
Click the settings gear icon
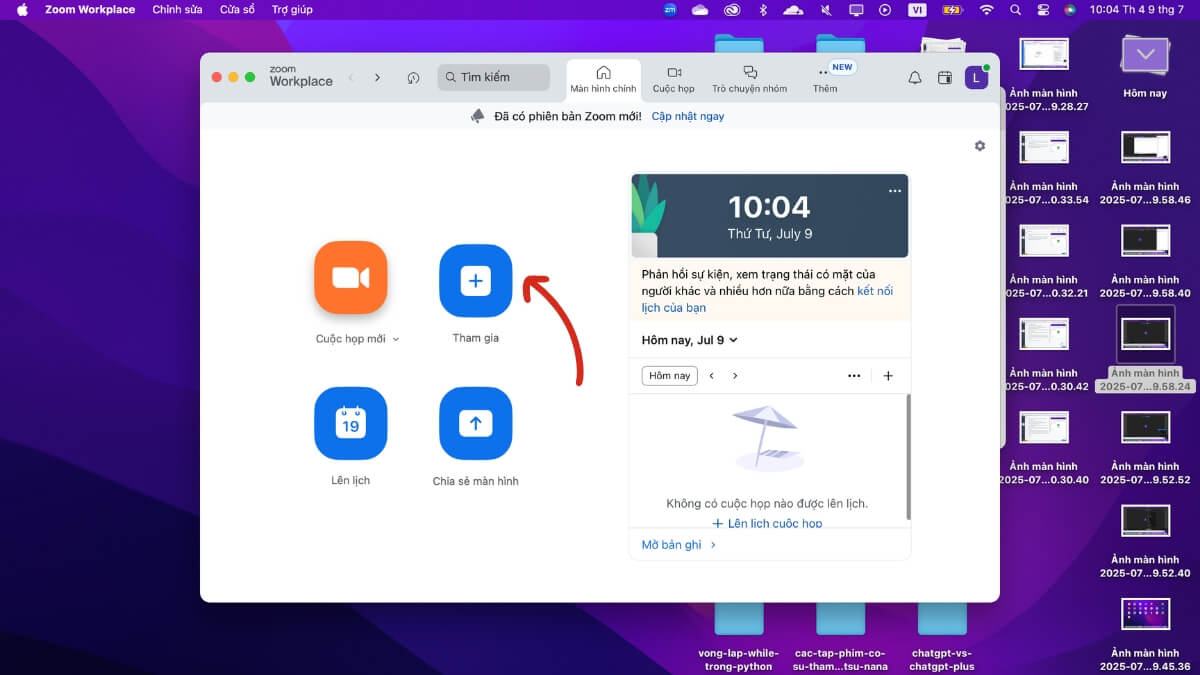[x=979, y=146]
